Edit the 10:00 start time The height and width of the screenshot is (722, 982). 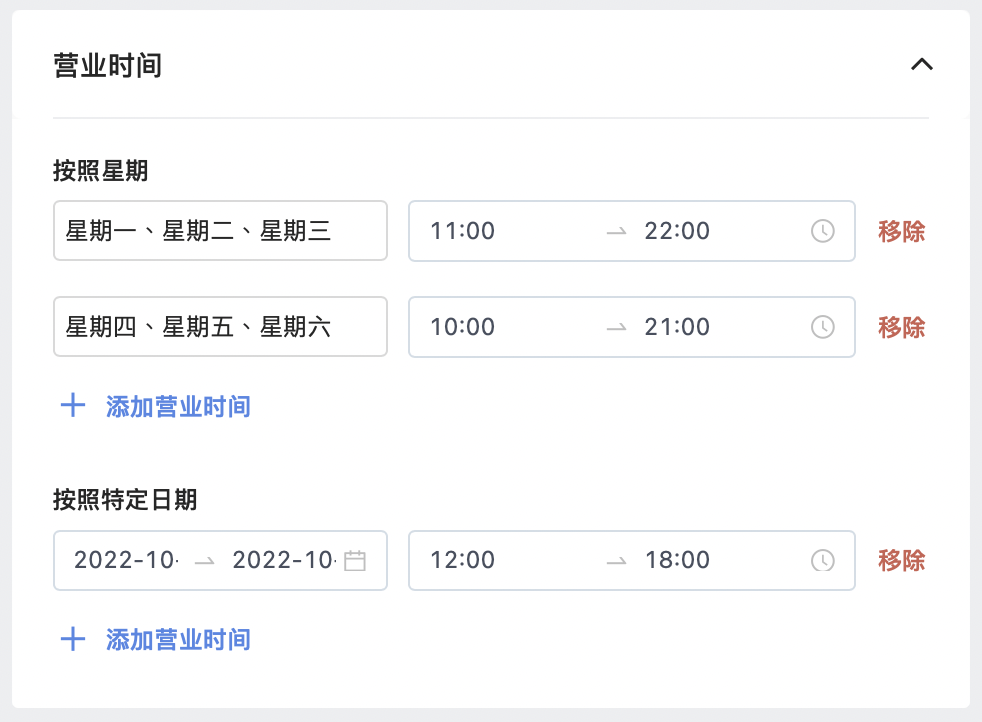pos(463,327)
